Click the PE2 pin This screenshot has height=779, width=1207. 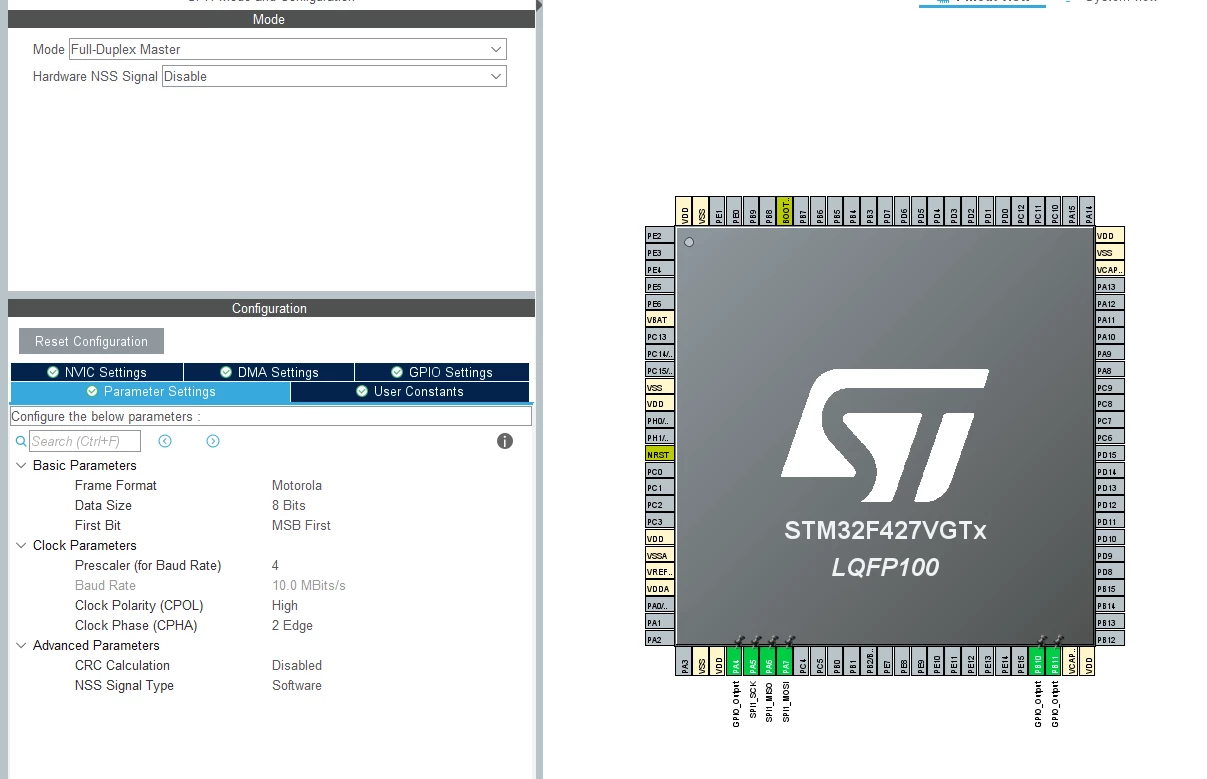click(x=660, y=236)
